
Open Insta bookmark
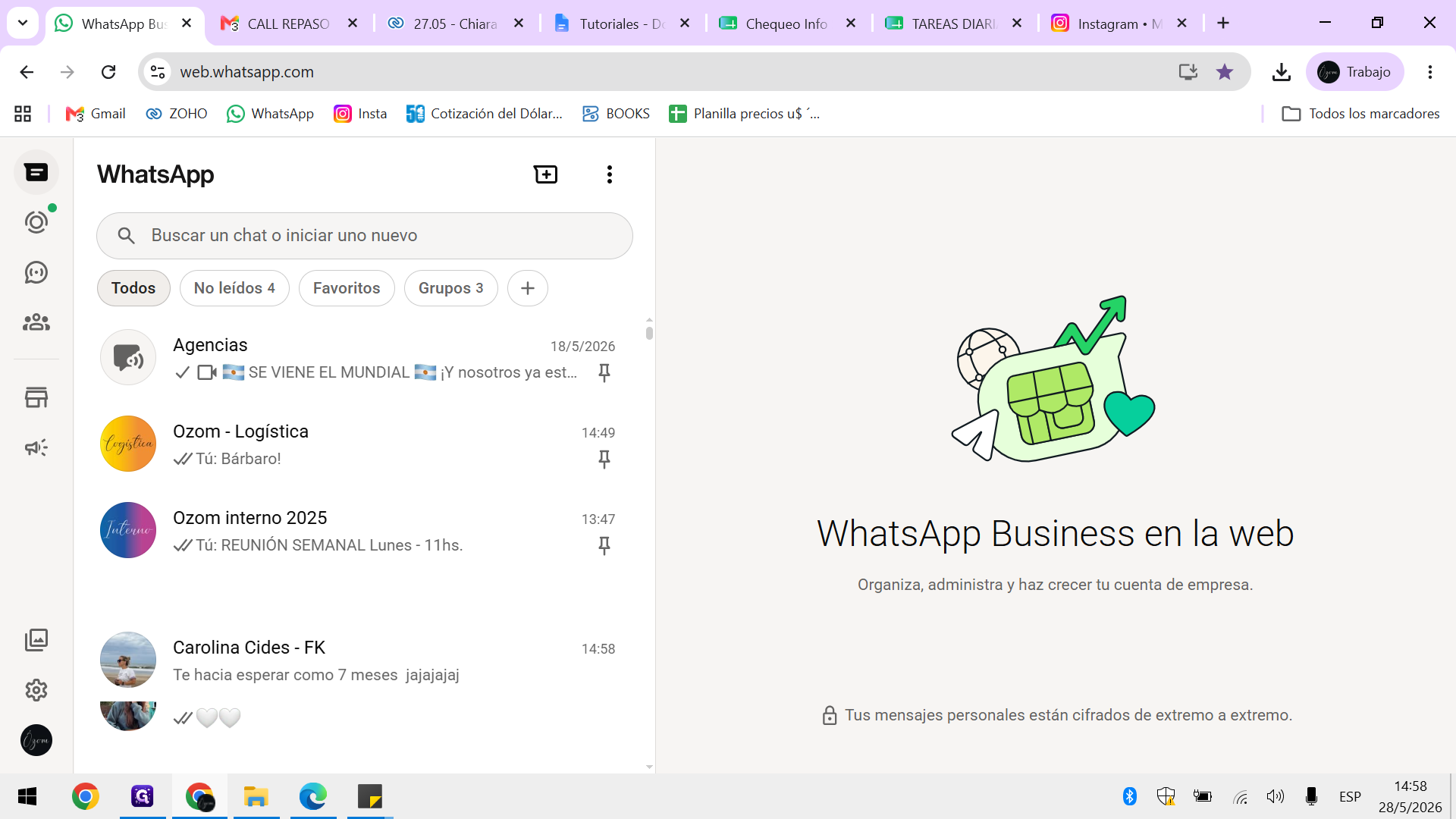point(361,114)
